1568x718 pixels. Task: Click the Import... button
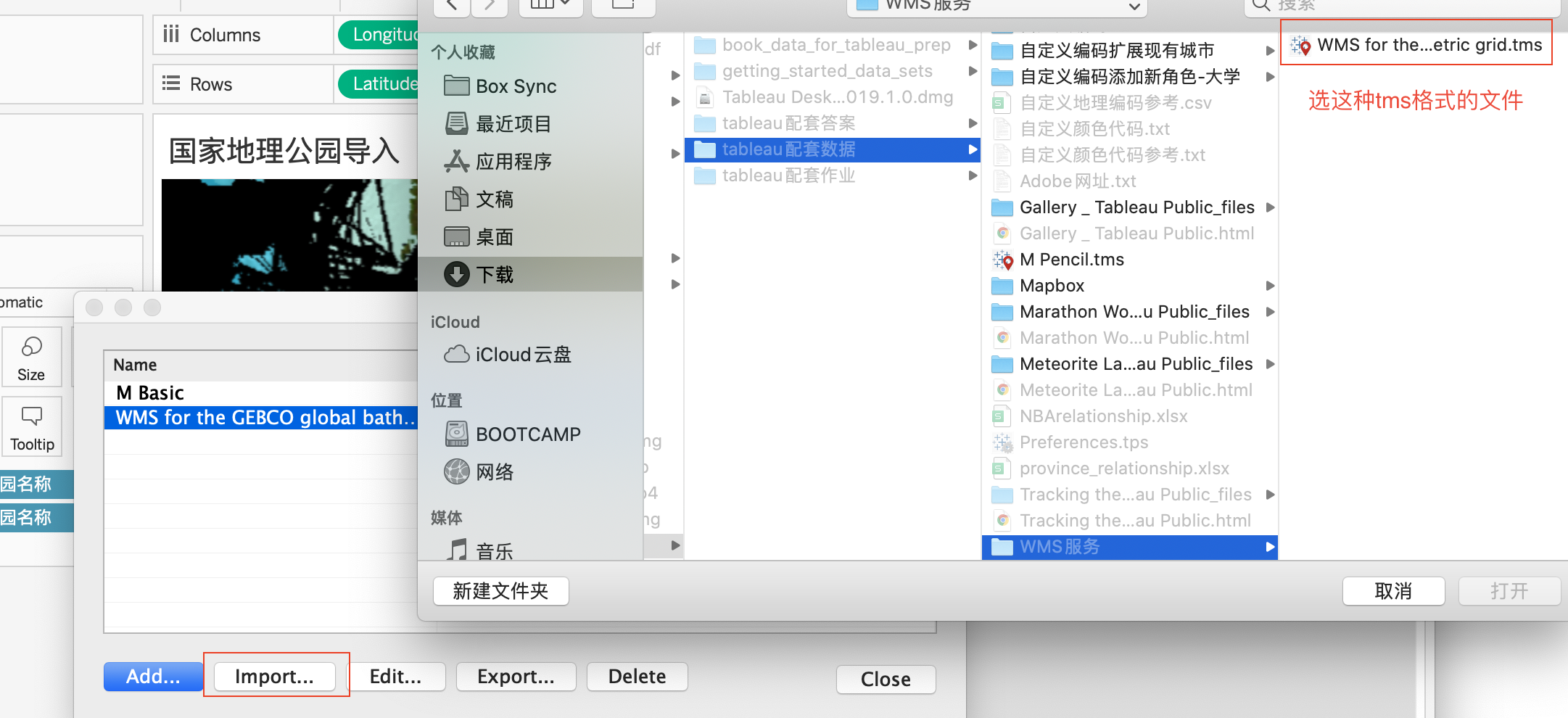pos(274,677)
